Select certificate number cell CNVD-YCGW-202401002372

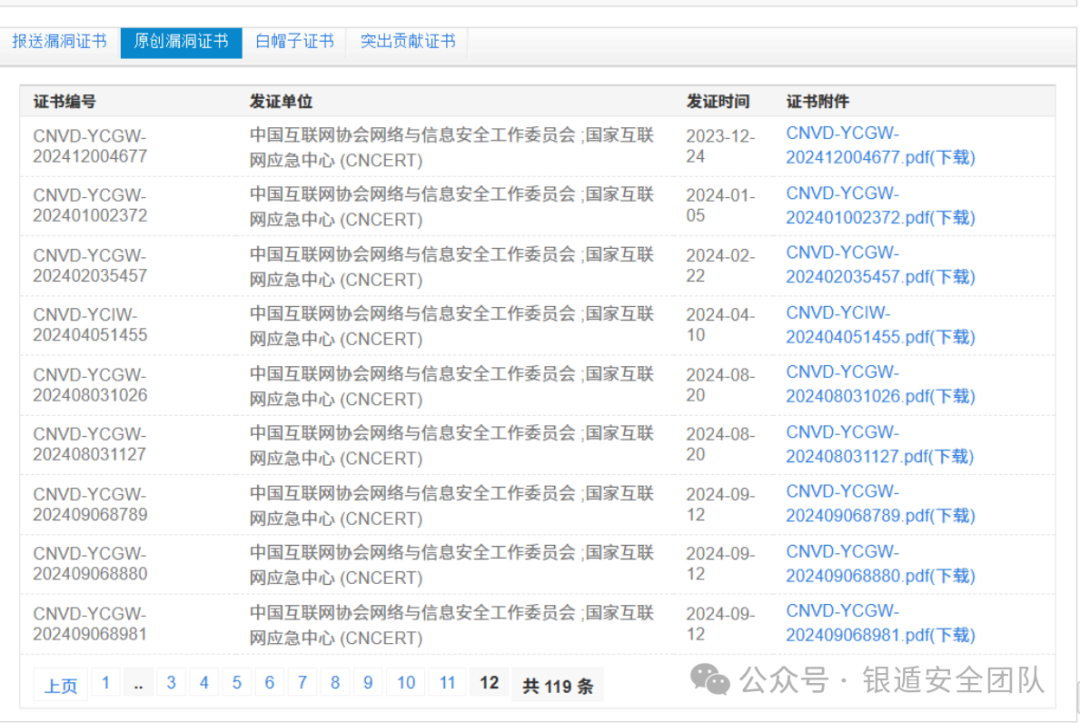point(90,205)
